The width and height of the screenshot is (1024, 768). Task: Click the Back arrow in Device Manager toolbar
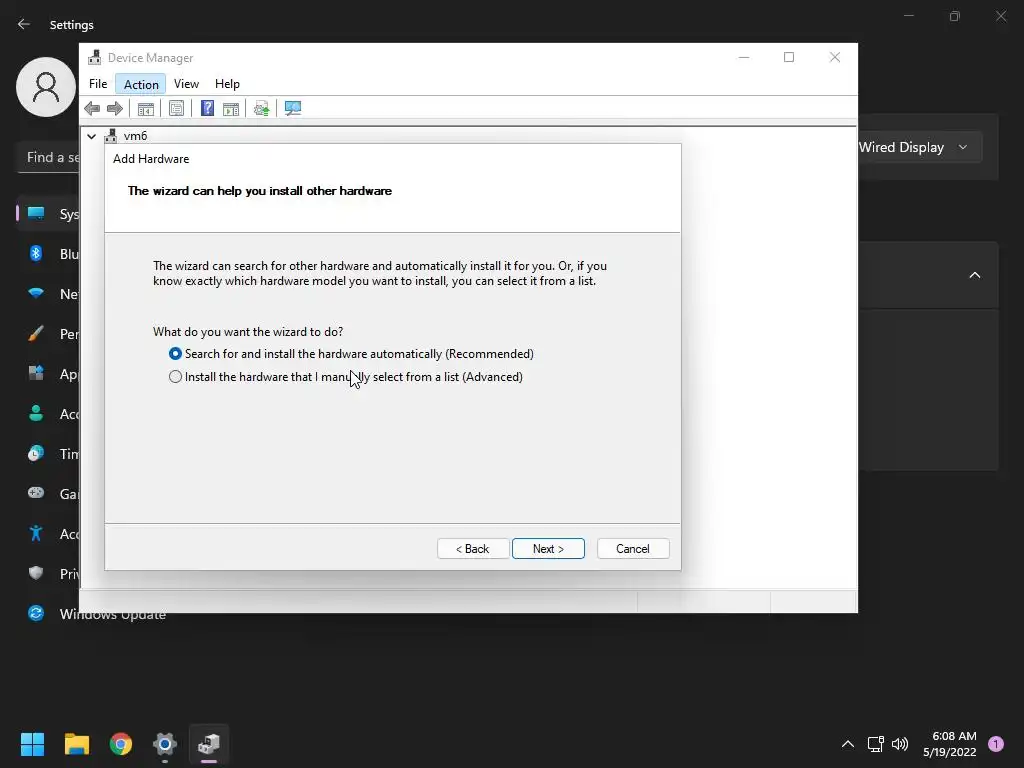point(92,108)
